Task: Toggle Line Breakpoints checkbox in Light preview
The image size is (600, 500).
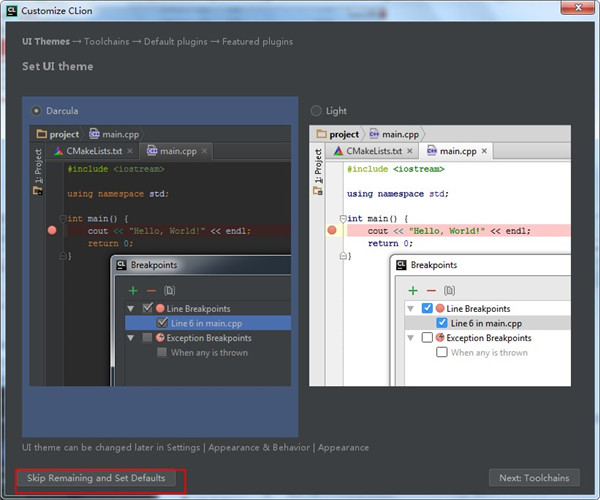Action: coord(427,309)
